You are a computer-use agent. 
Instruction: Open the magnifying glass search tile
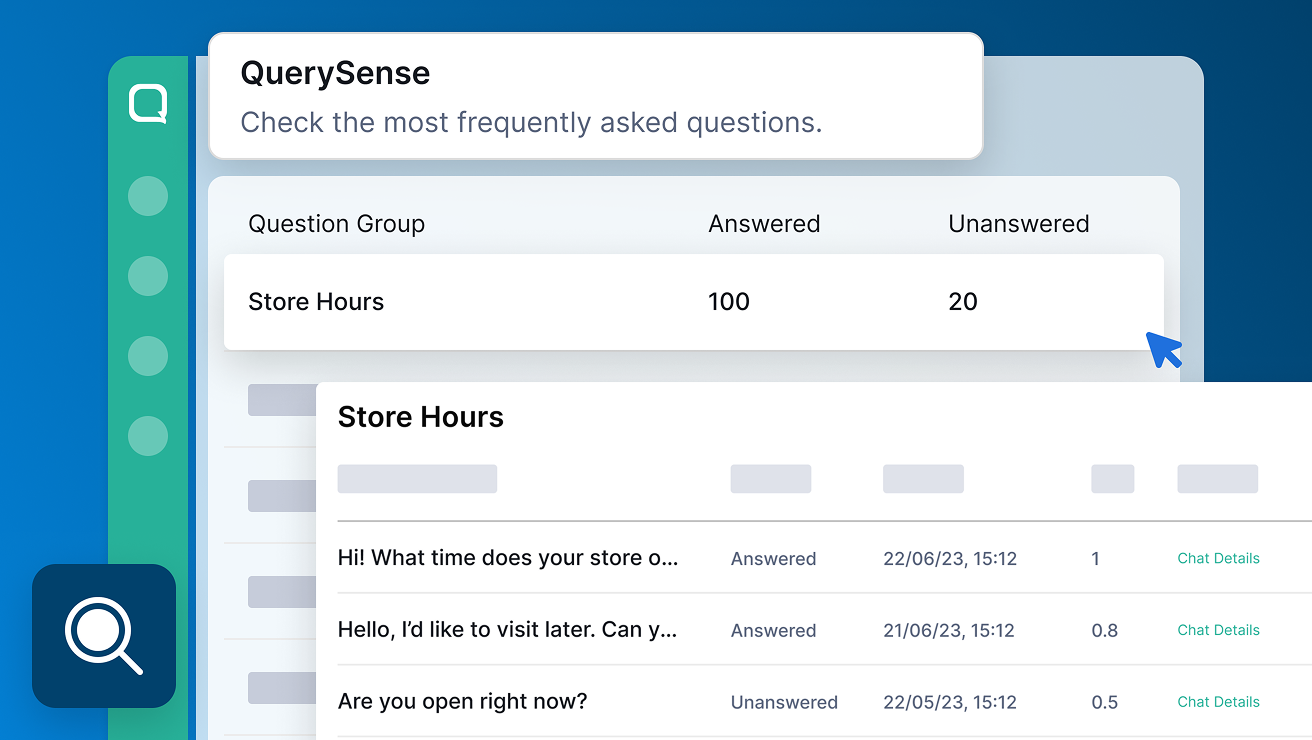(x=104, y=636)
